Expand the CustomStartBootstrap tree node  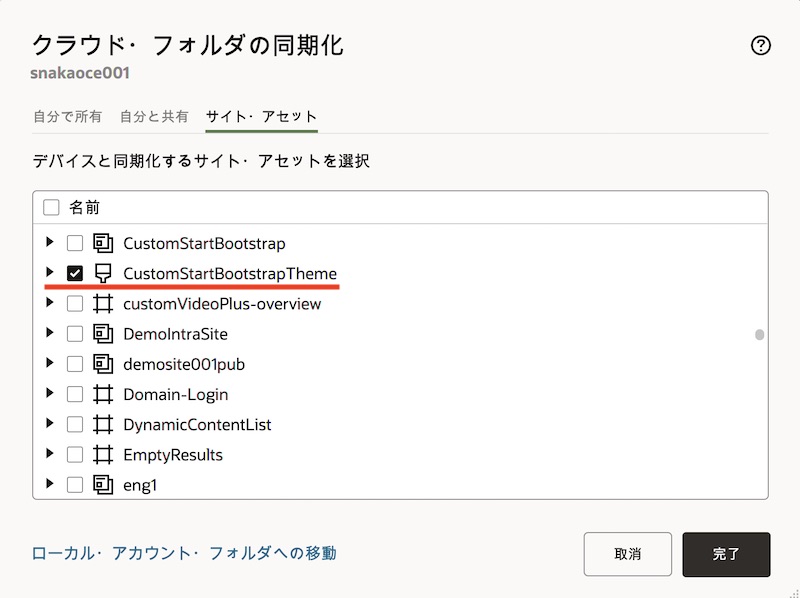click(x=50, y=243)
